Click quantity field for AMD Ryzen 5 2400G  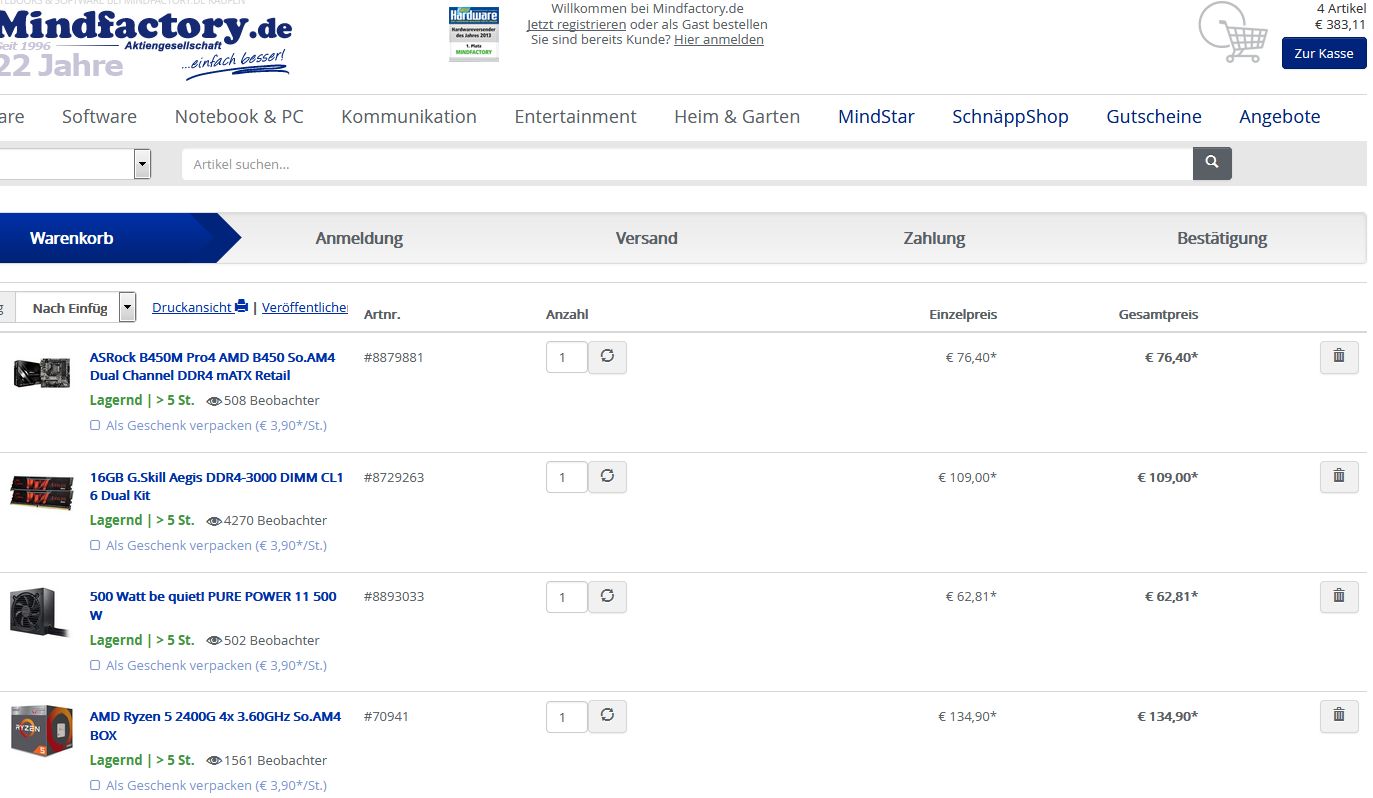click(x=566, y=716)
